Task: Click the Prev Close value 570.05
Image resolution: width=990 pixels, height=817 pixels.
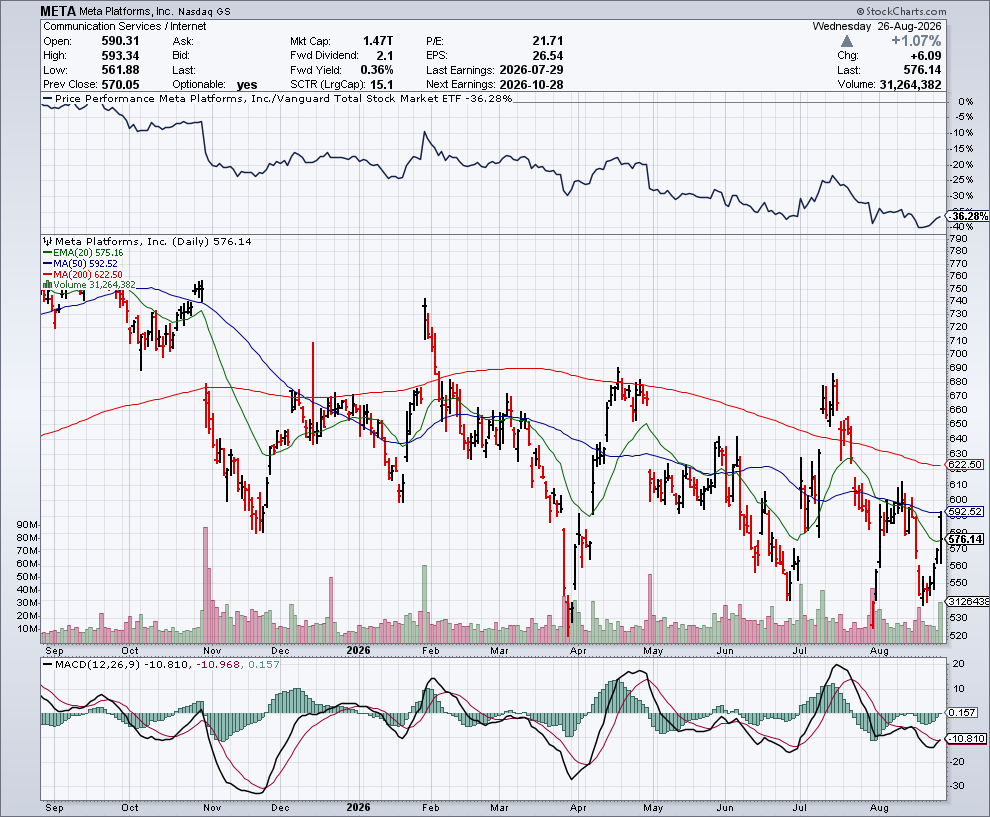Action: click(121, 85)
